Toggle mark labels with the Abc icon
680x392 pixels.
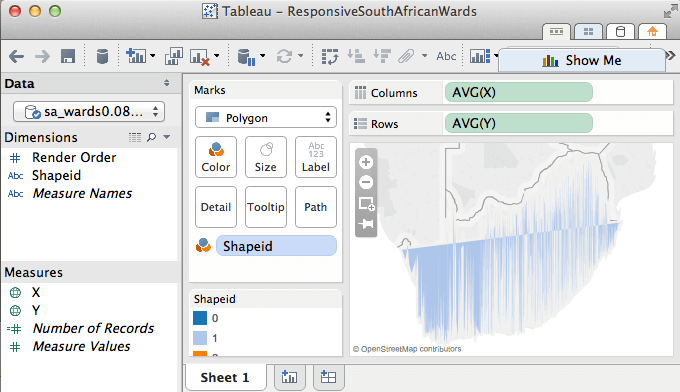pos(446,56)
